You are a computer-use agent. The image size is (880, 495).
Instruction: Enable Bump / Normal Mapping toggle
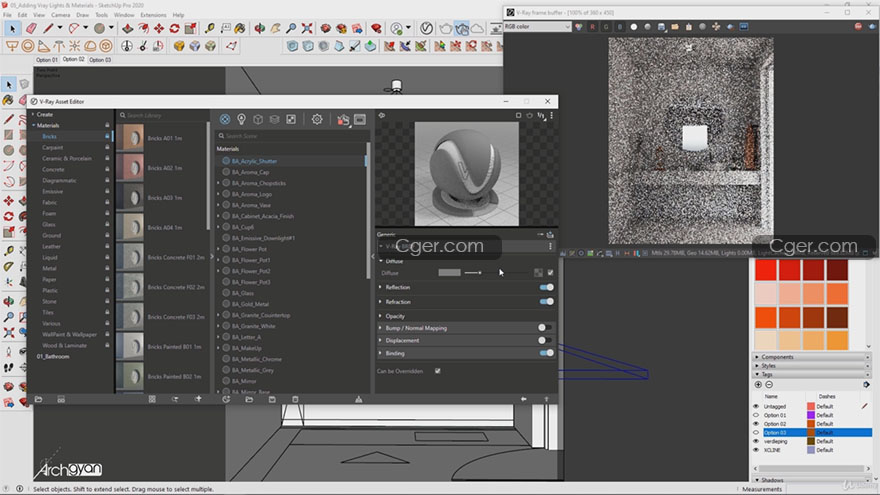point(544,328)
